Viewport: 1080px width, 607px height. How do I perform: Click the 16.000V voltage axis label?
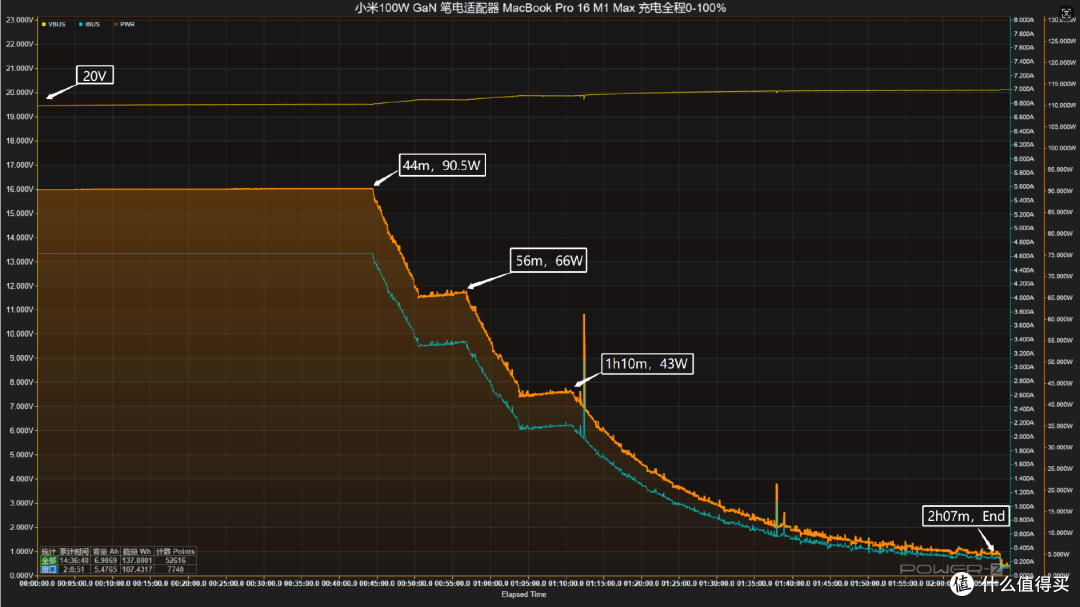coord(19,189)
